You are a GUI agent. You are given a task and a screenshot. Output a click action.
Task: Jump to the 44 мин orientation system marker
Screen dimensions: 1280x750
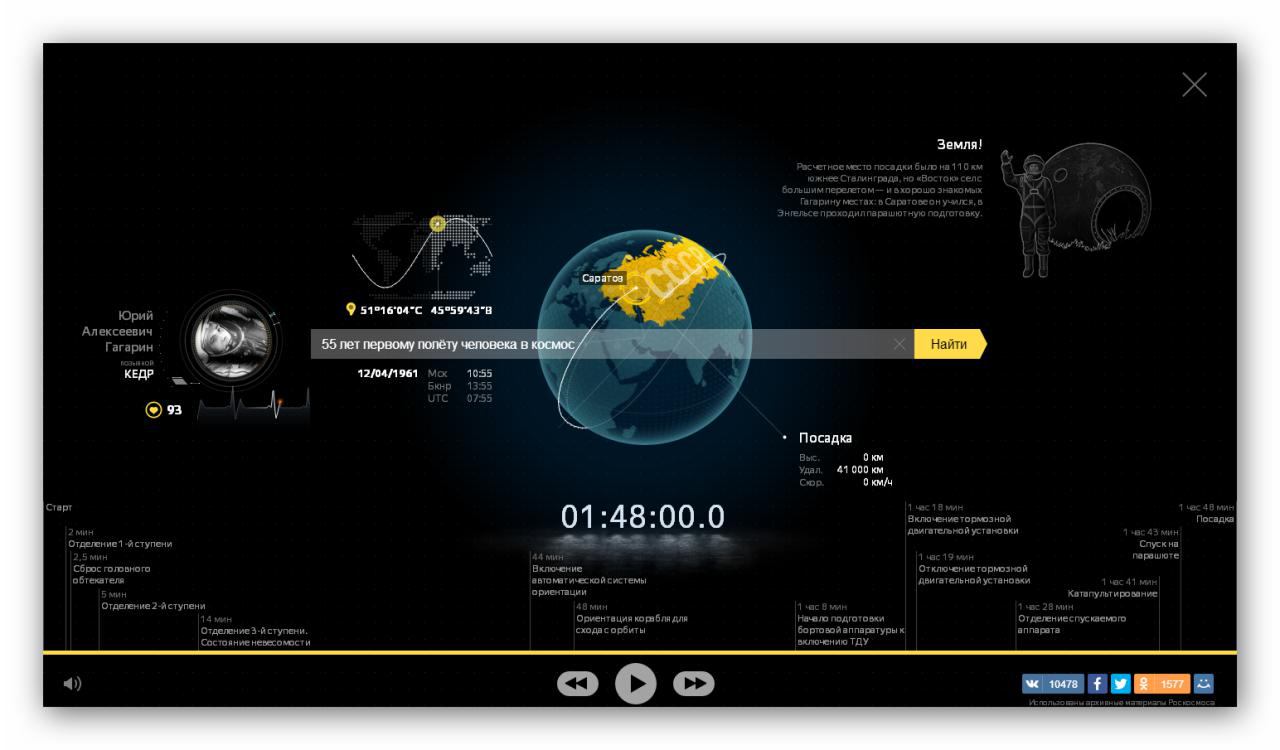589,574
